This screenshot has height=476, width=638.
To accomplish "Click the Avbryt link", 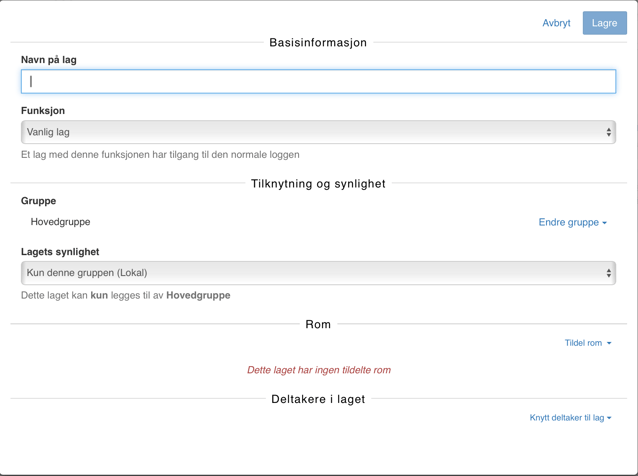I will tap(556, 23).
